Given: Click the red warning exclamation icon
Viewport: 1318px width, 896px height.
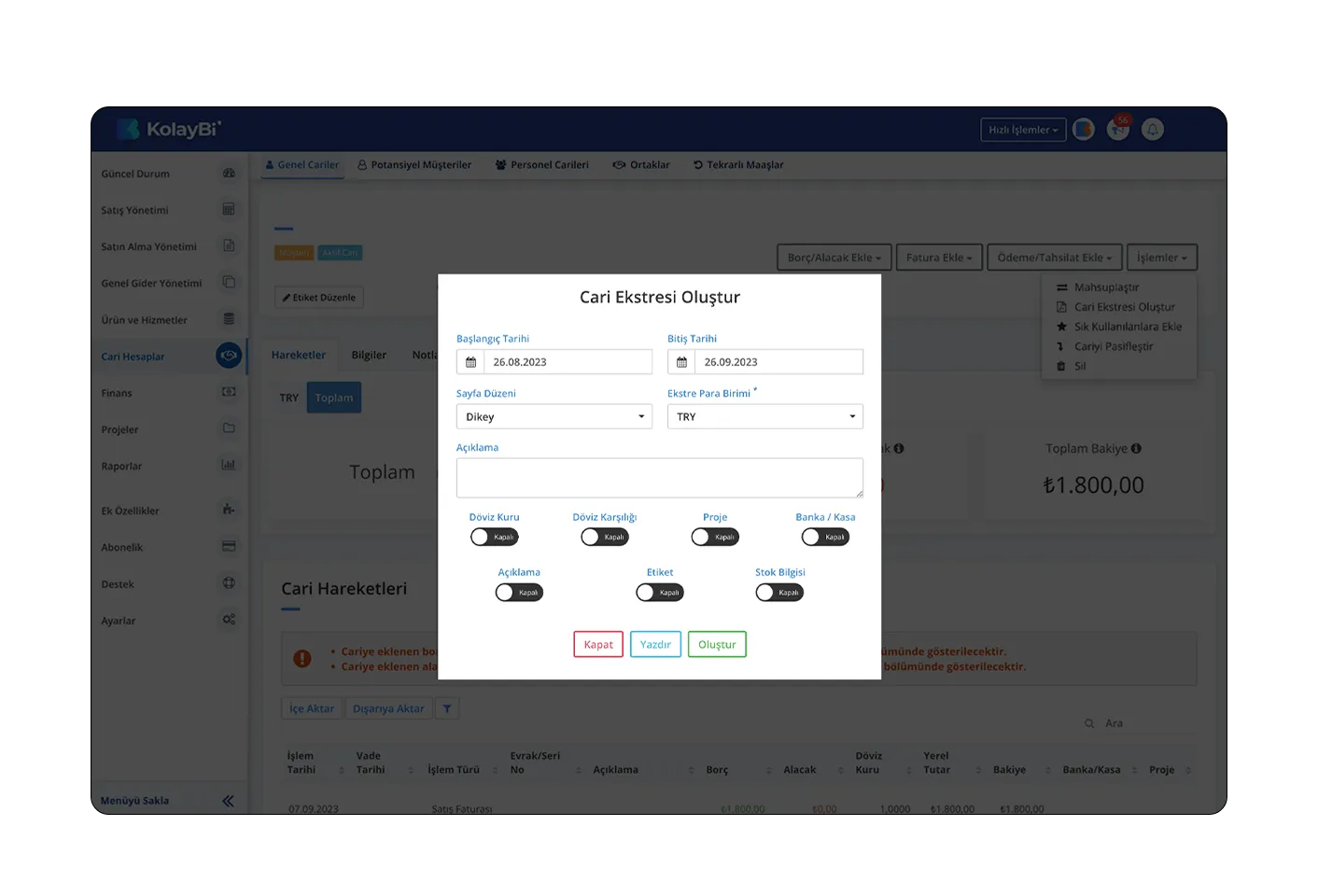Looking at the screenshot, I should coord(302,659).
